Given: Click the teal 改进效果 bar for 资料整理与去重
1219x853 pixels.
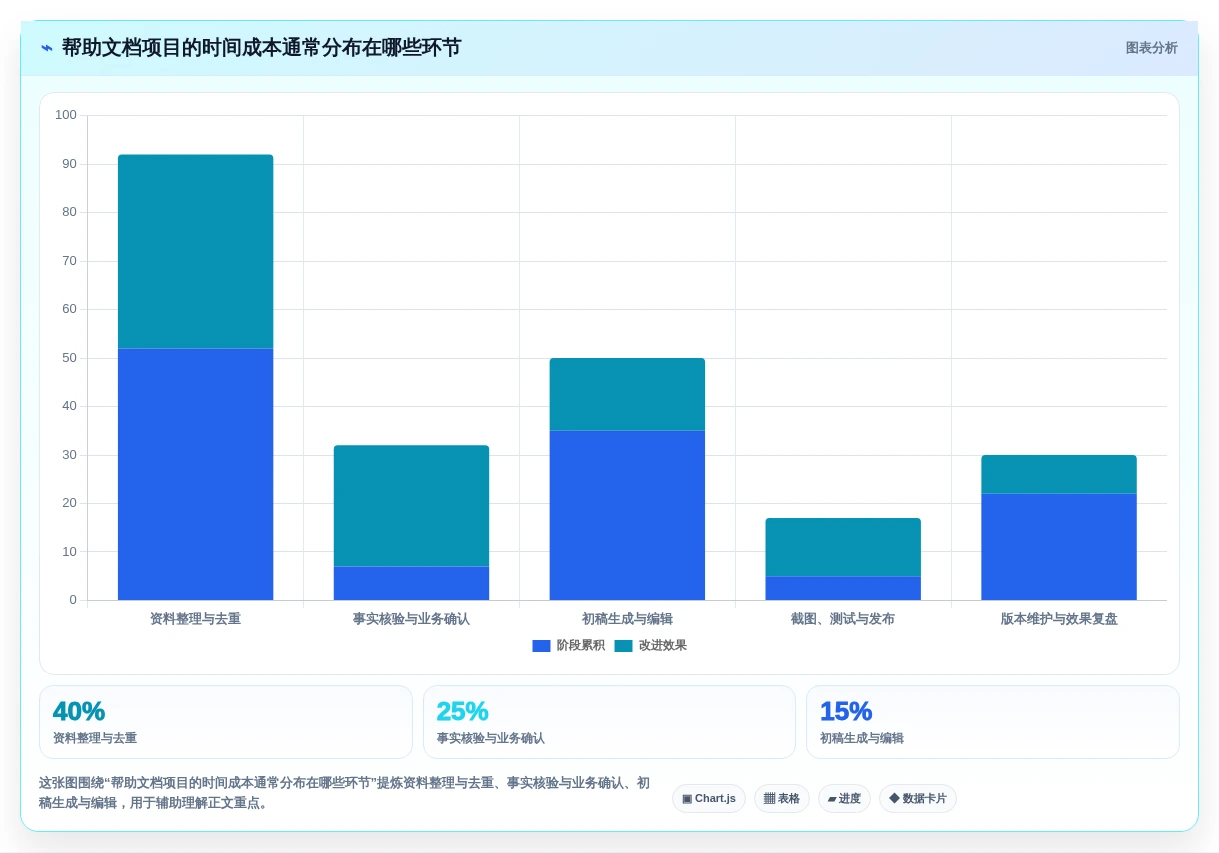Looking at the screenshot, I should point(195,251).
